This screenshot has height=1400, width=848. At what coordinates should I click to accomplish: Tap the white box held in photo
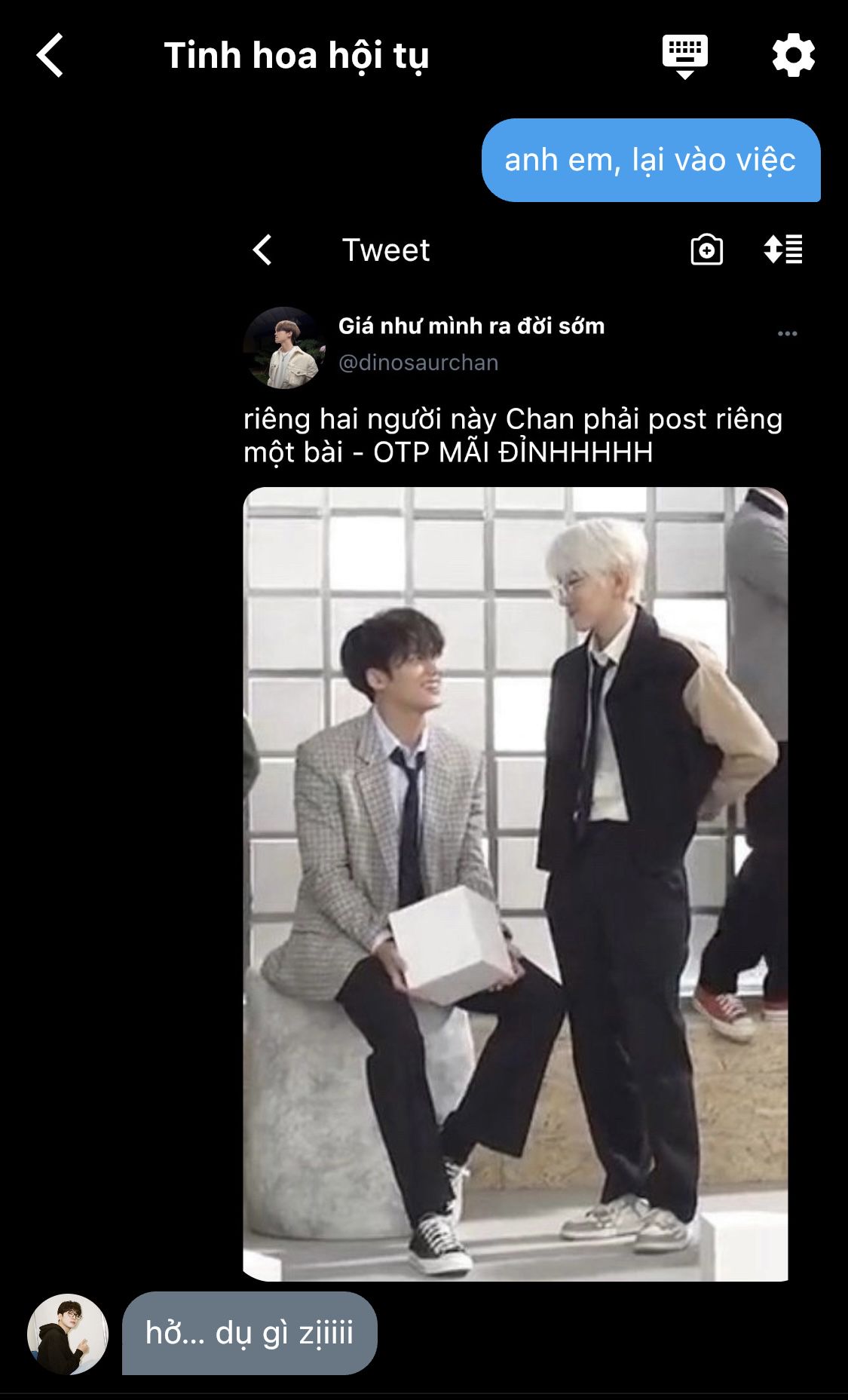452,945
